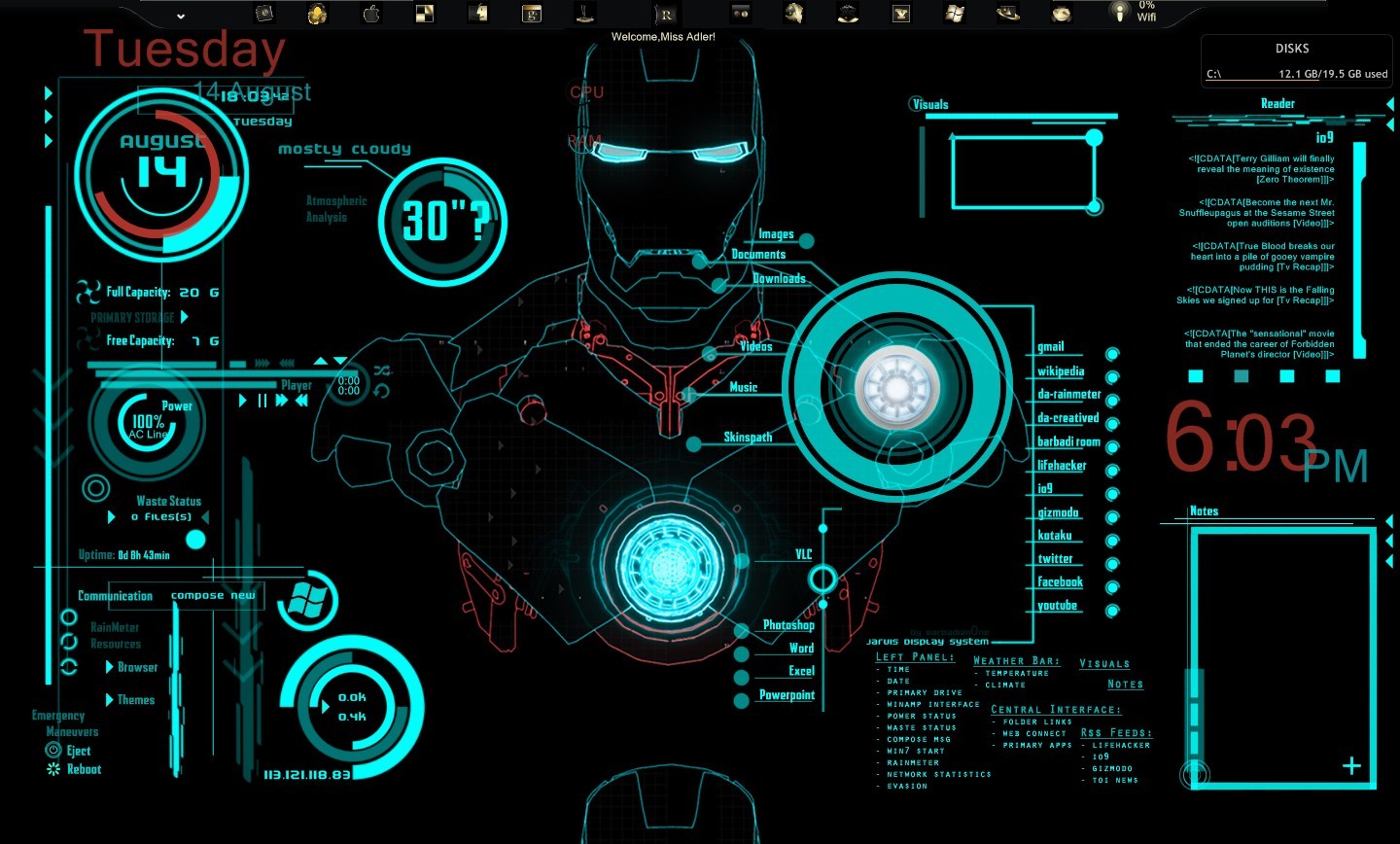Open the youtube web link

[1058, 606]
